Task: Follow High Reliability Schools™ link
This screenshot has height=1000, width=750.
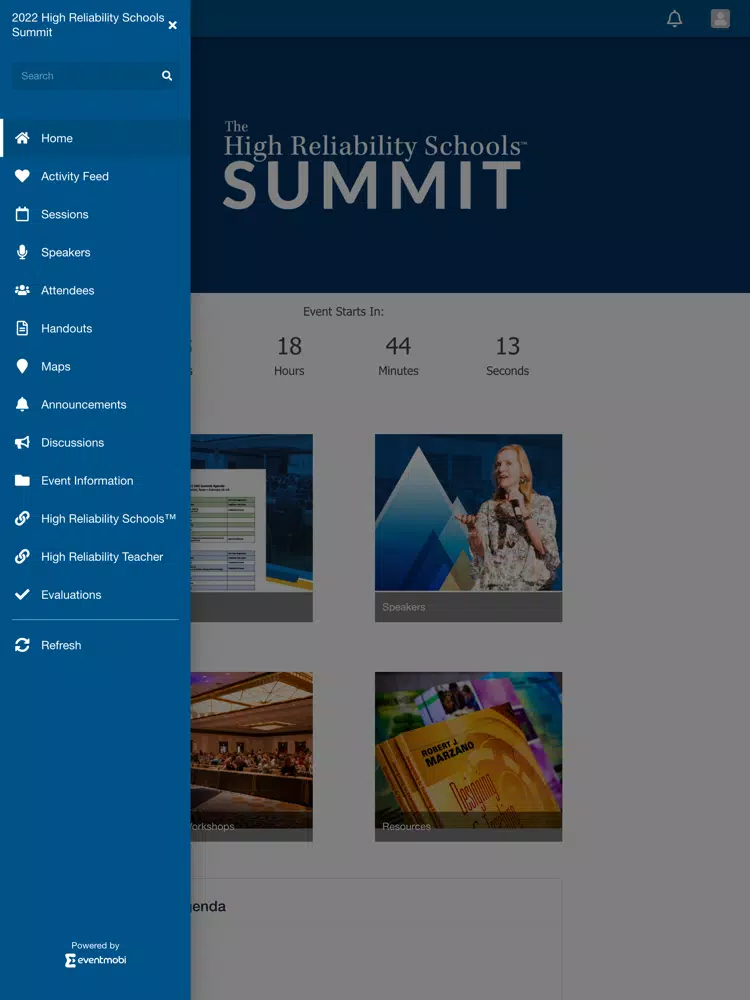Action: coord(96,518)
